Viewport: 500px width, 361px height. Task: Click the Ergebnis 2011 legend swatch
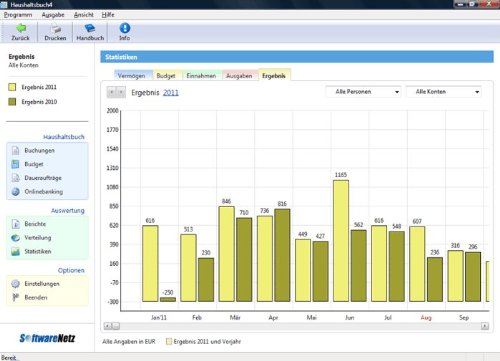(x=12, y=87)
